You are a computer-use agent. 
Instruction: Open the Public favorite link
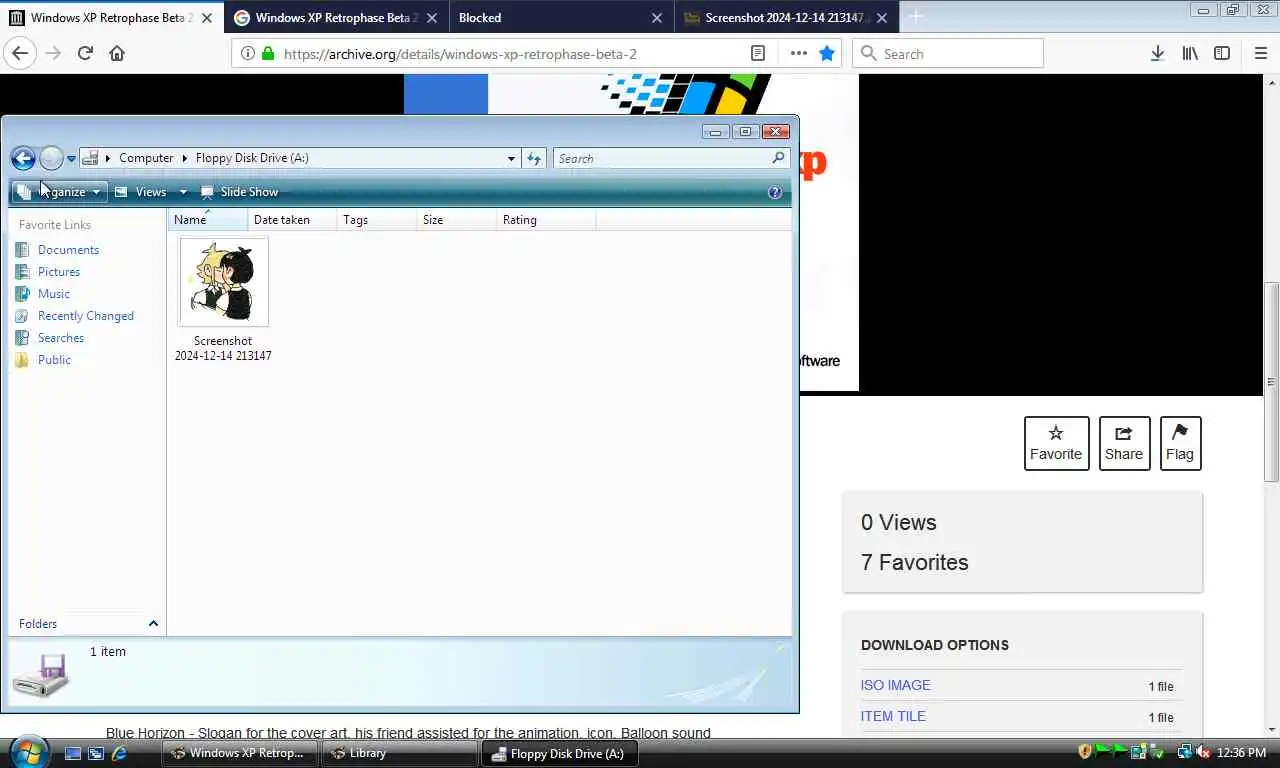coord(54,360)
